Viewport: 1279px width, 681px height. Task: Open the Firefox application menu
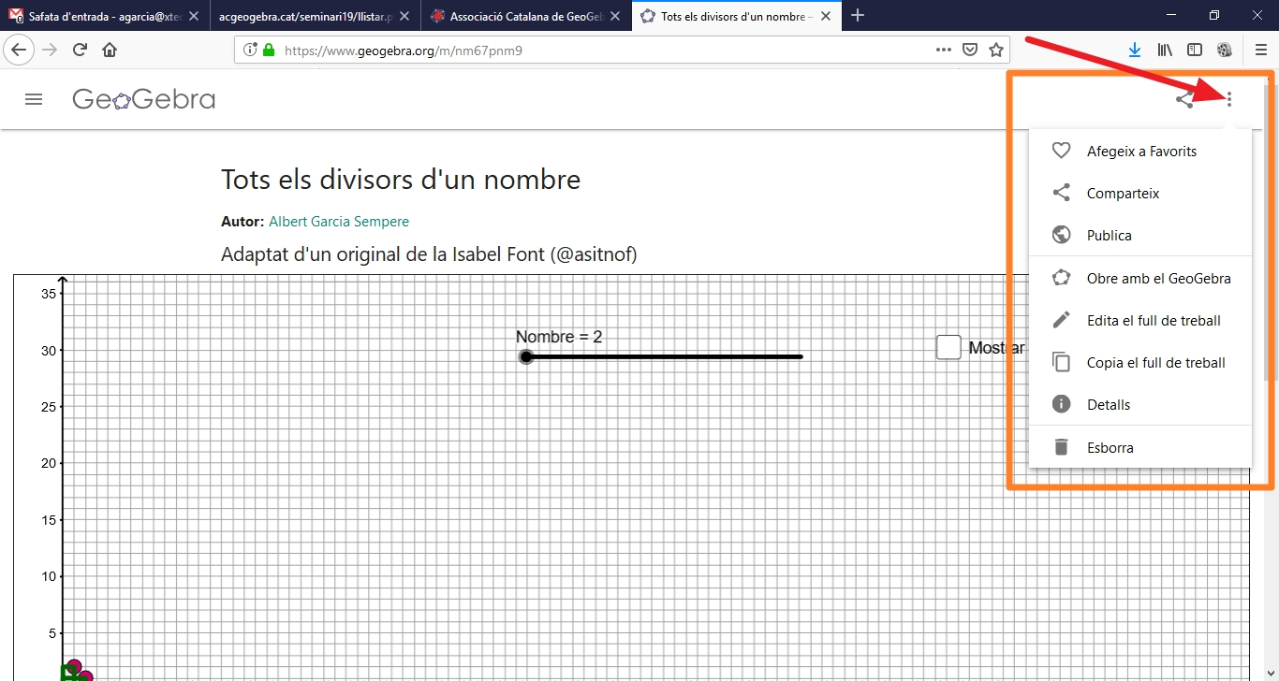(1261, 49)
